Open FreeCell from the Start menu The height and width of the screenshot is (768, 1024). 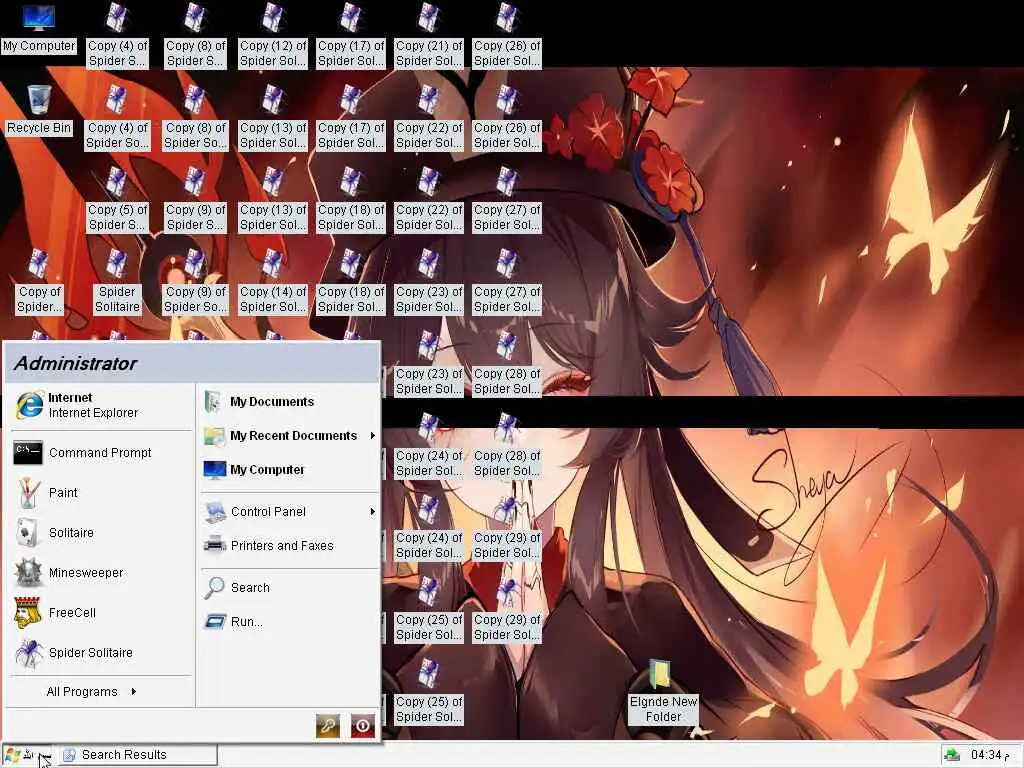tap(56, 613)
